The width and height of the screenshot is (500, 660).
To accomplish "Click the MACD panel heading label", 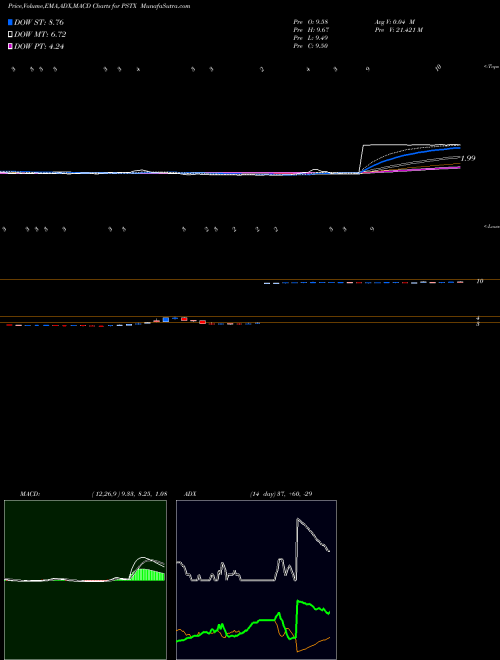I will (x=30, y=494).
